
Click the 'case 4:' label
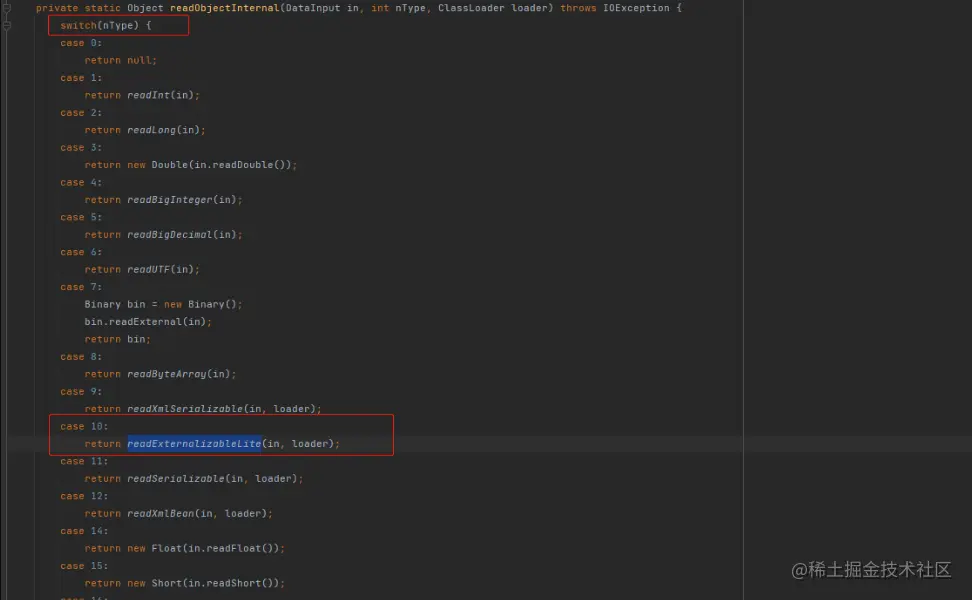click(81, 182)
